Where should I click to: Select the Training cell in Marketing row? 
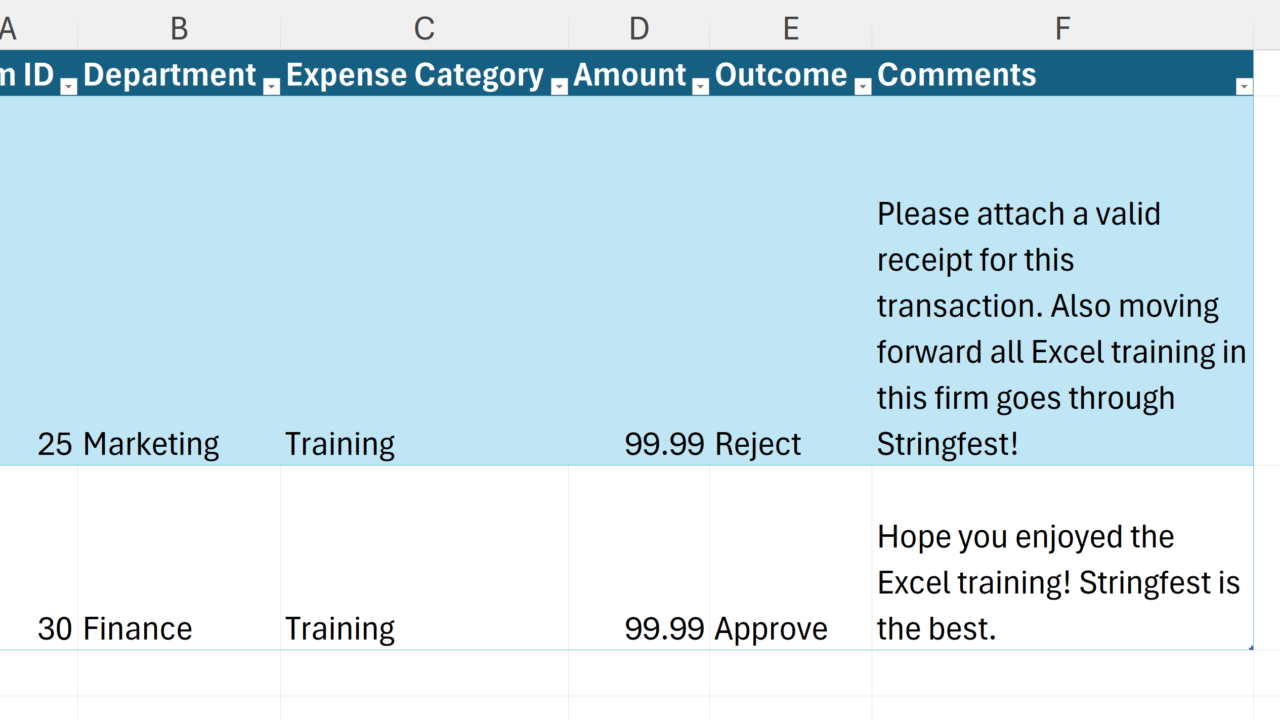pyautogui.click(x=340, y=444)
